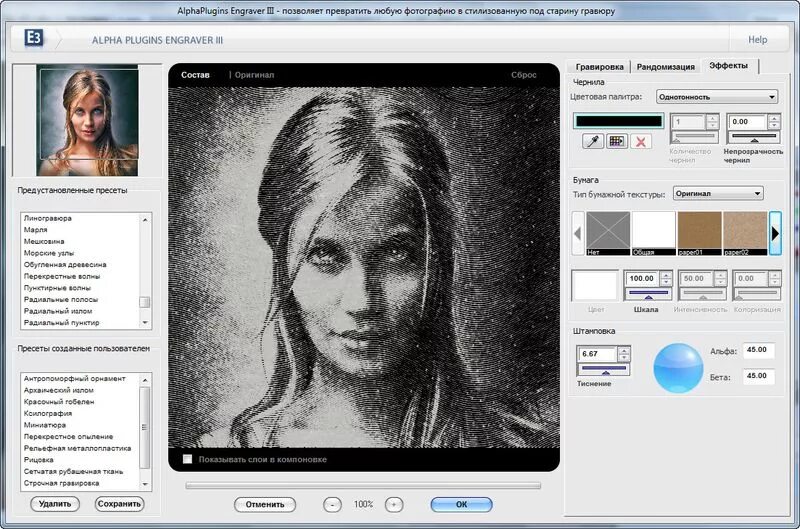Click the blue emboss direction sphere
The image size is (800, 529).
[x=678, y=368]
